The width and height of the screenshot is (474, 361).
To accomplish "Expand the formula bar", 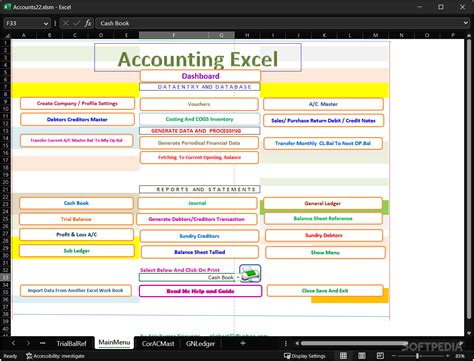I will point(466,23).
